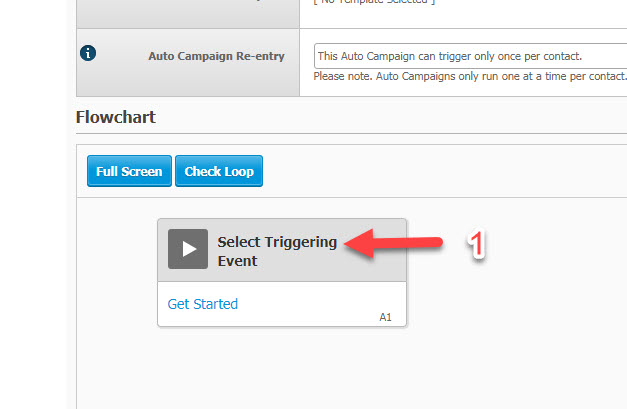627x409 pixels.
Task: Click the A1 node identifier label
Action: point(385,317)
